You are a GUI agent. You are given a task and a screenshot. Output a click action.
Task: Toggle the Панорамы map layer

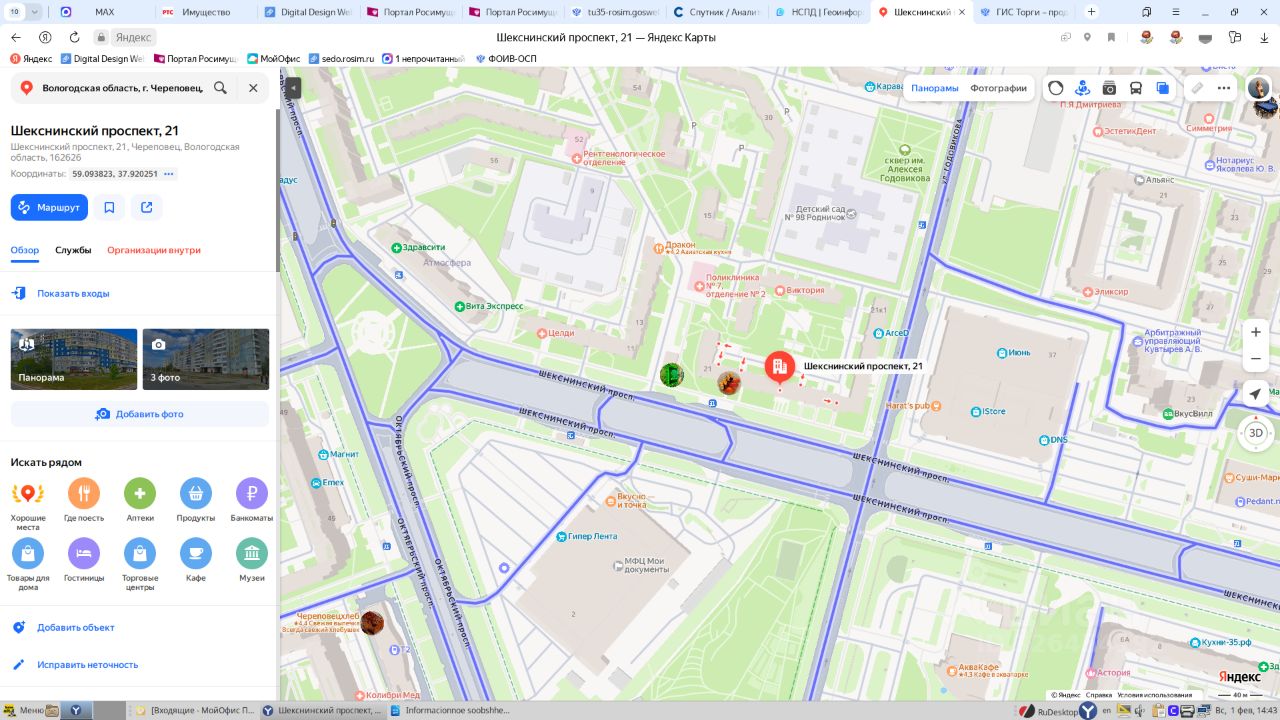[x=935, y=88]
